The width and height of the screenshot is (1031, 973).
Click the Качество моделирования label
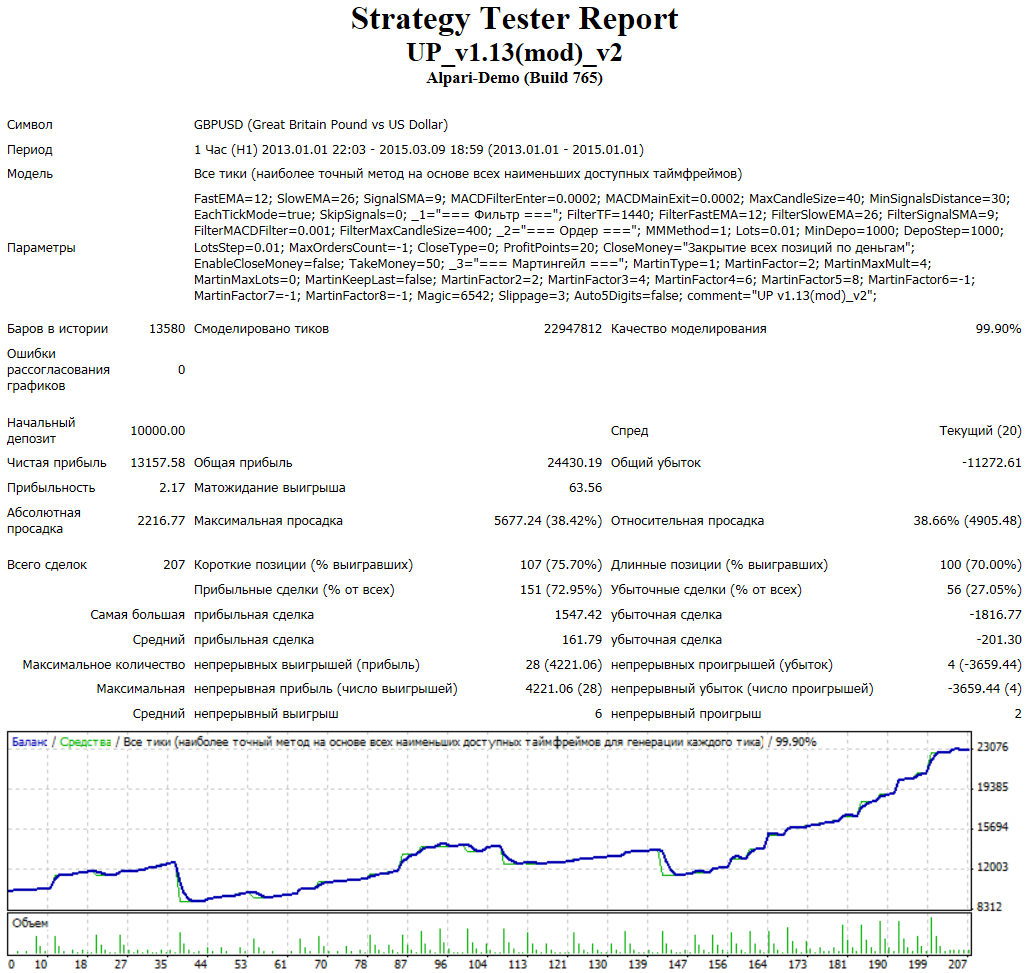(x=688, y=329)
